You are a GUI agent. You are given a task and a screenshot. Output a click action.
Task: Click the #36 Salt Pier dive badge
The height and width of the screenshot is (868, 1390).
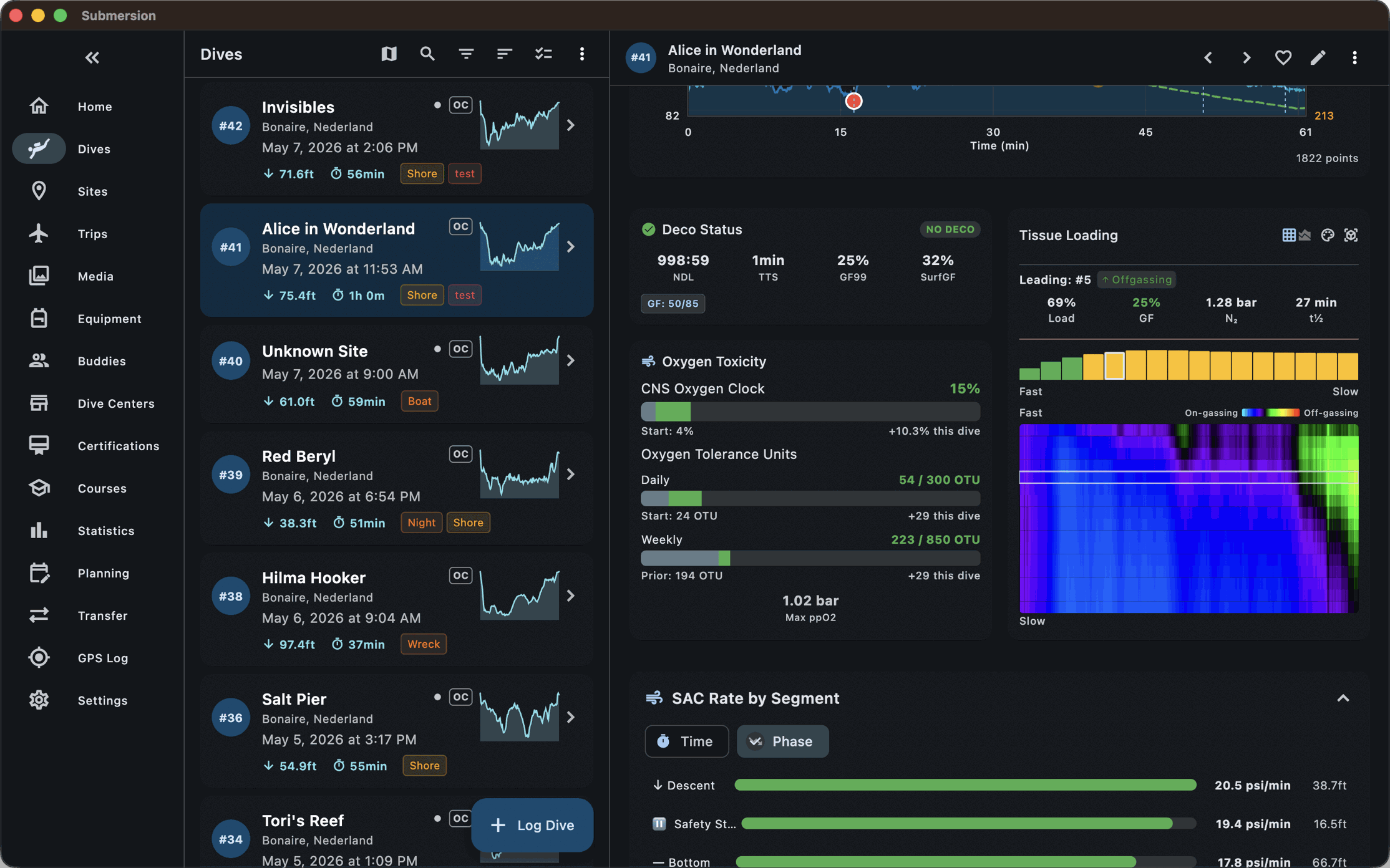(x=231, y=718)
